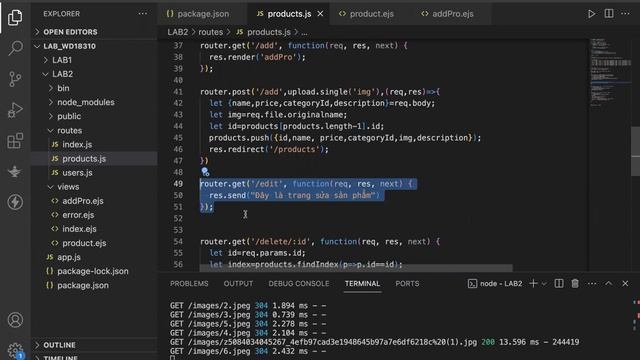Click routes in the breadcrumb
This screenshot has height=360, width=640.
click(211, 32)
